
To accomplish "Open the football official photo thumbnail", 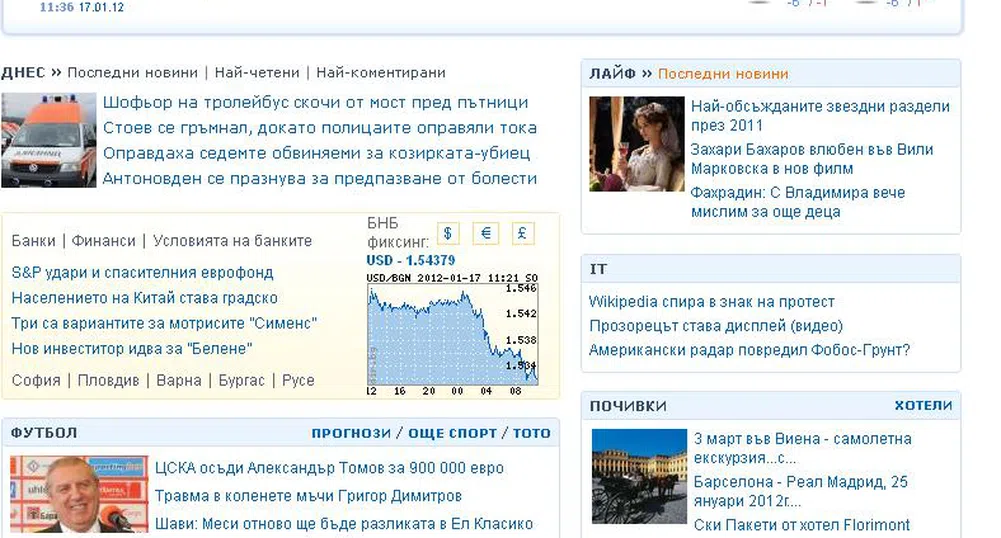I will (x=79, y=494).
